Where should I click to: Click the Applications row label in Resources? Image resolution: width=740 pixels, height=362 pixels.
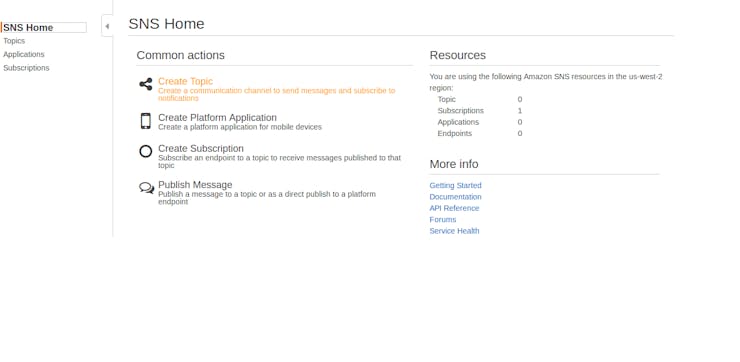coord(458,122)
